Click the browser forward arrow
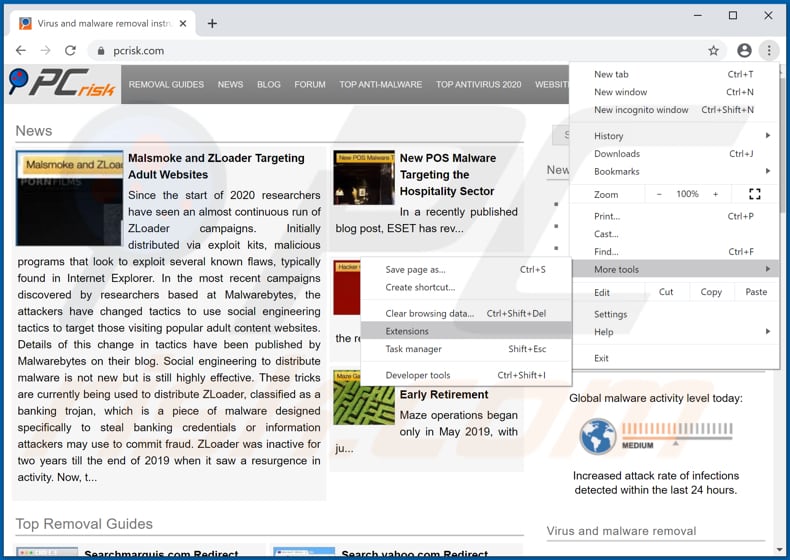The image size is (790, 560). click(45, 51)
